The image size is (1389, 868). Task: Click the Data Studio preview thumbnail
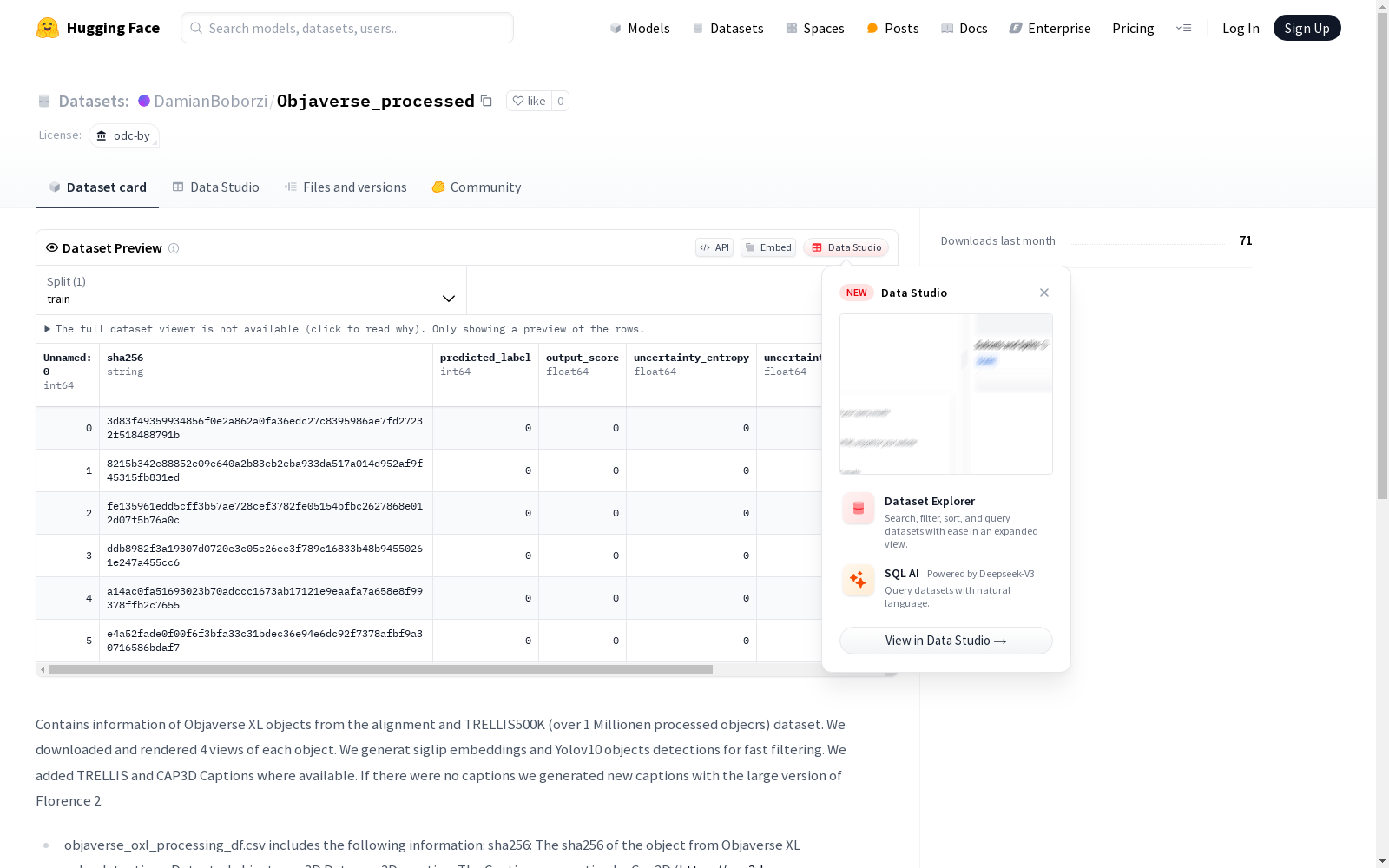(946, 394)
